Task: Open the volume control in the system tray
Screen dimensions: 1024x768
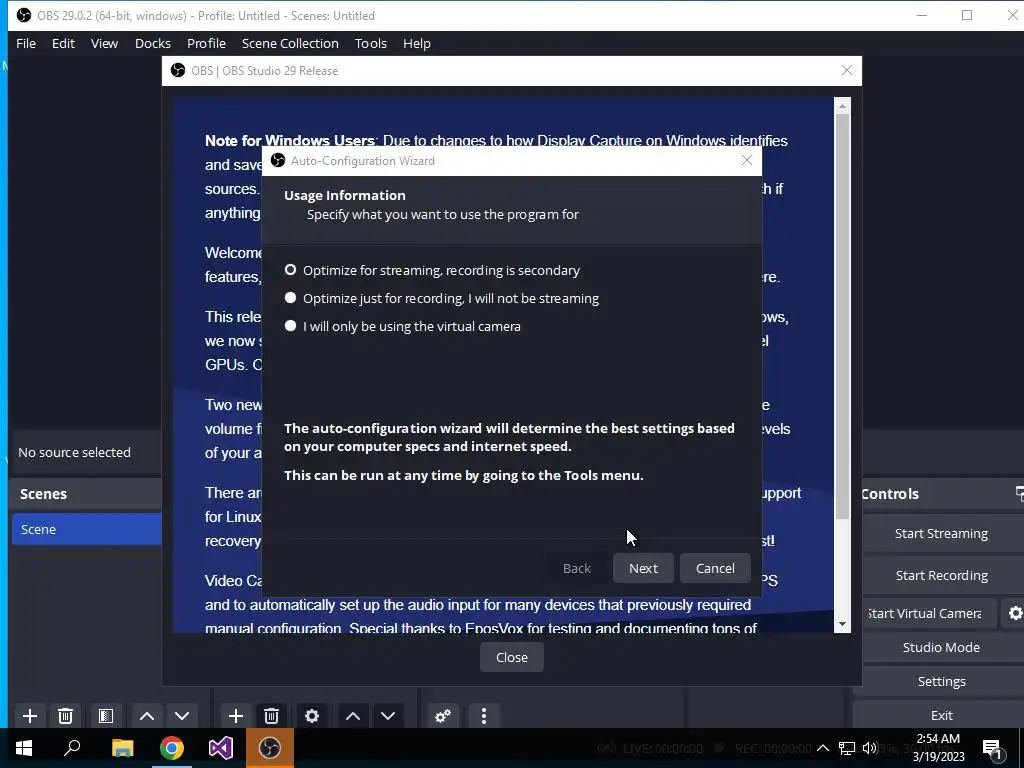Action: click(870, 748)
